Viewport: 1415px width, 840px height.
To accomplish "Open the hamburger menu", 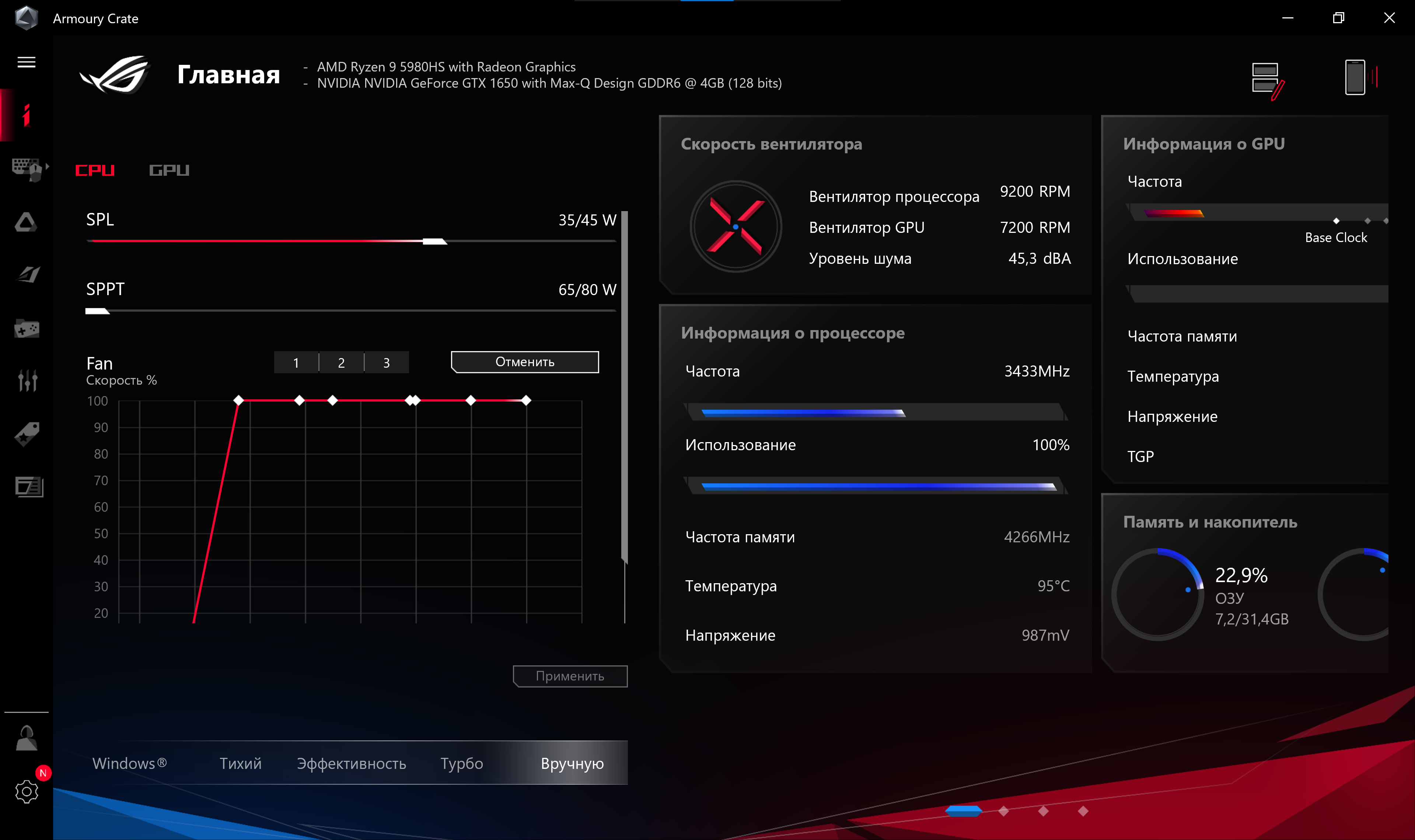I will click(x=26, y=62).
